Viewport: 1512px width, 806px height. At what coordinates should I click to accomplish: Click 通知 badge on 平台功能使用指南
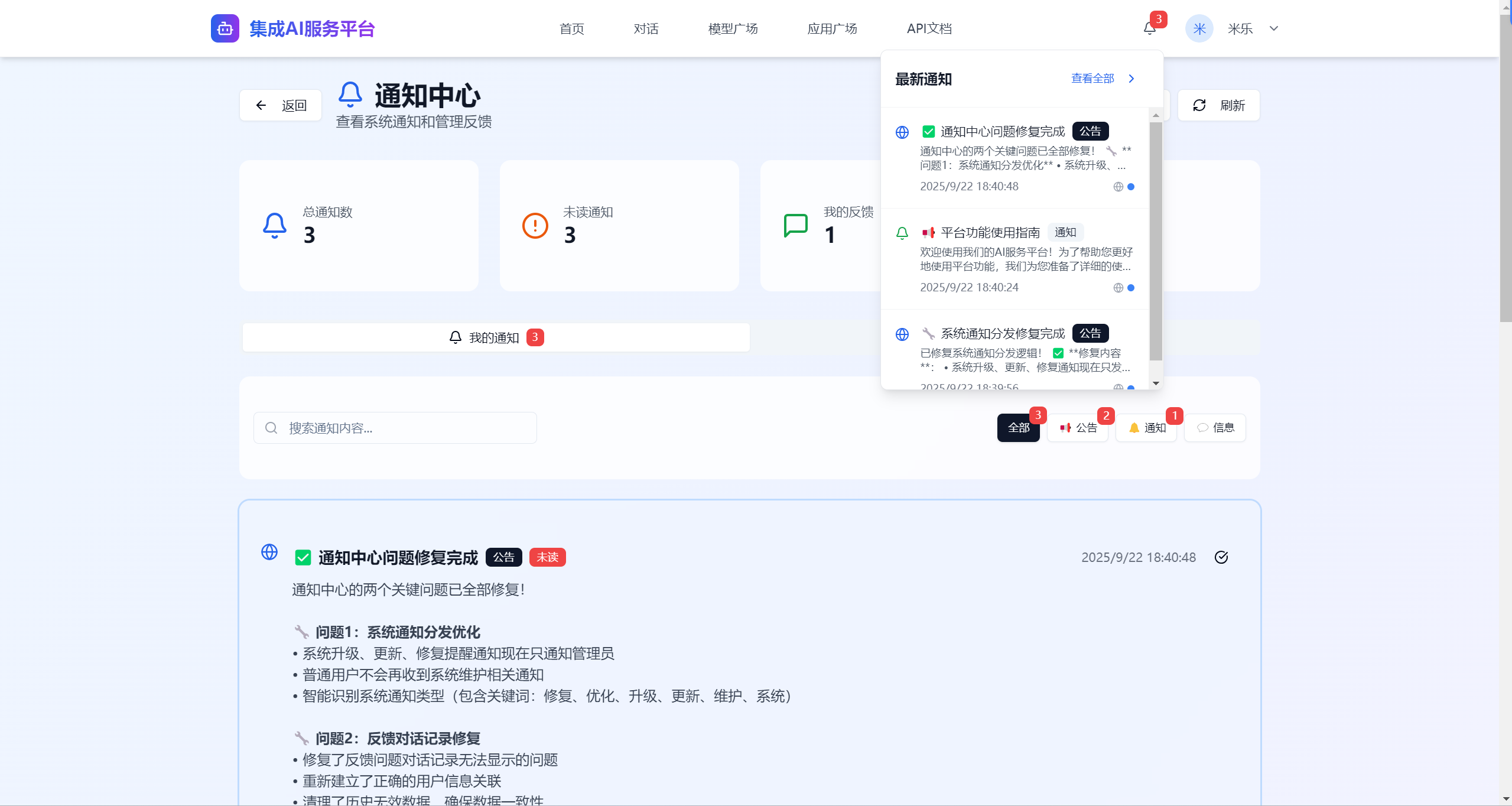[1065, 232]
